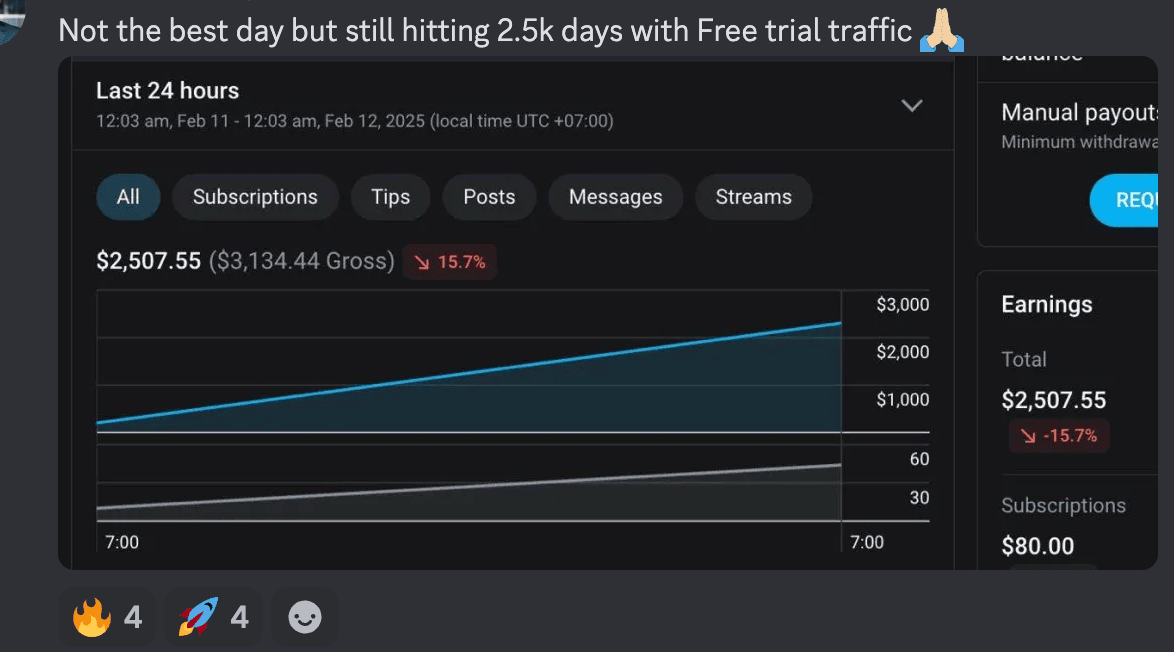Open the add reaction smiley picker
This screenshot has width=1174, height=652.
[305, 618]
